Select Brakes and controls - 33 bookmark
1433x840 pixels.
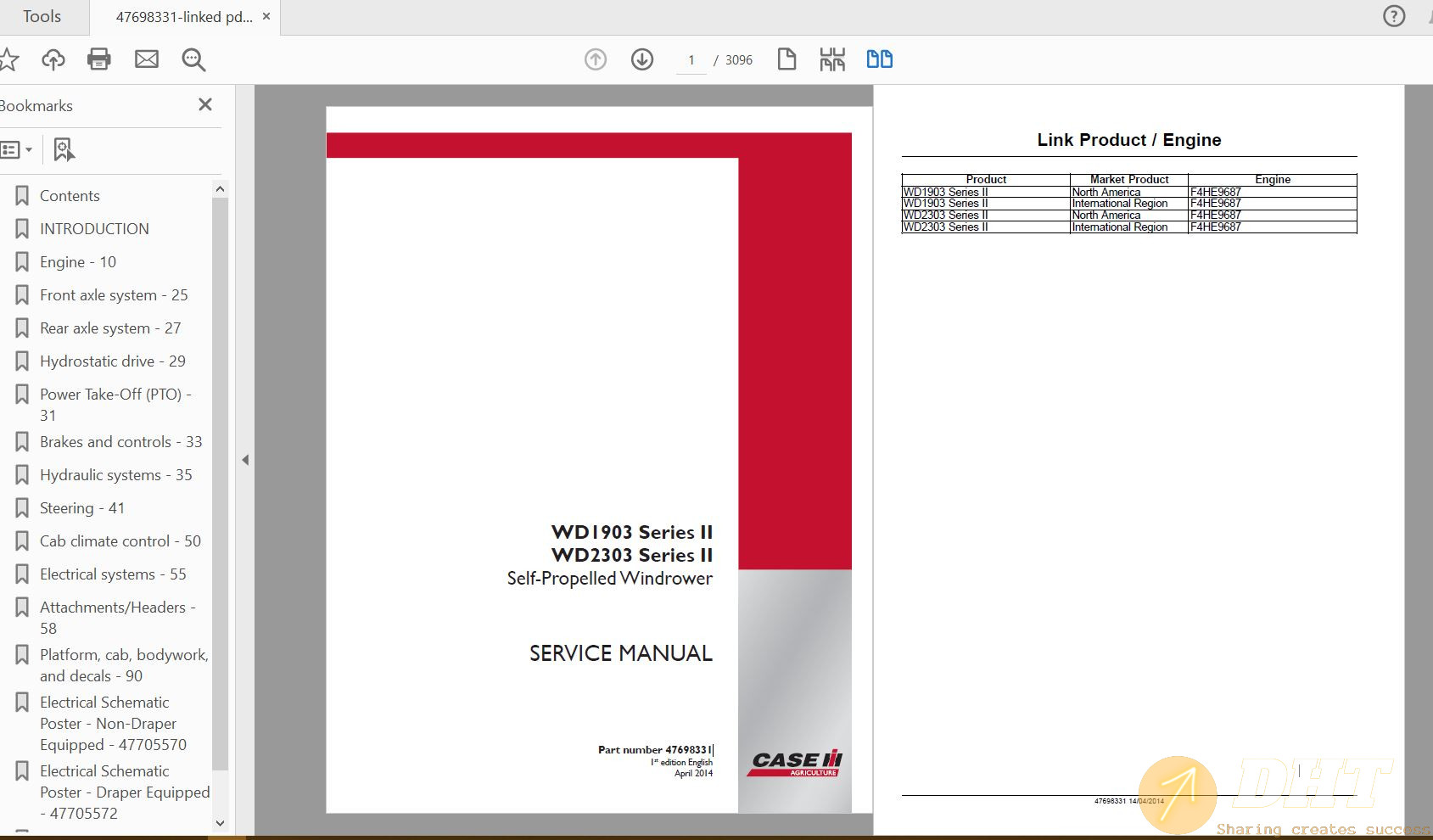pos(121,442)
